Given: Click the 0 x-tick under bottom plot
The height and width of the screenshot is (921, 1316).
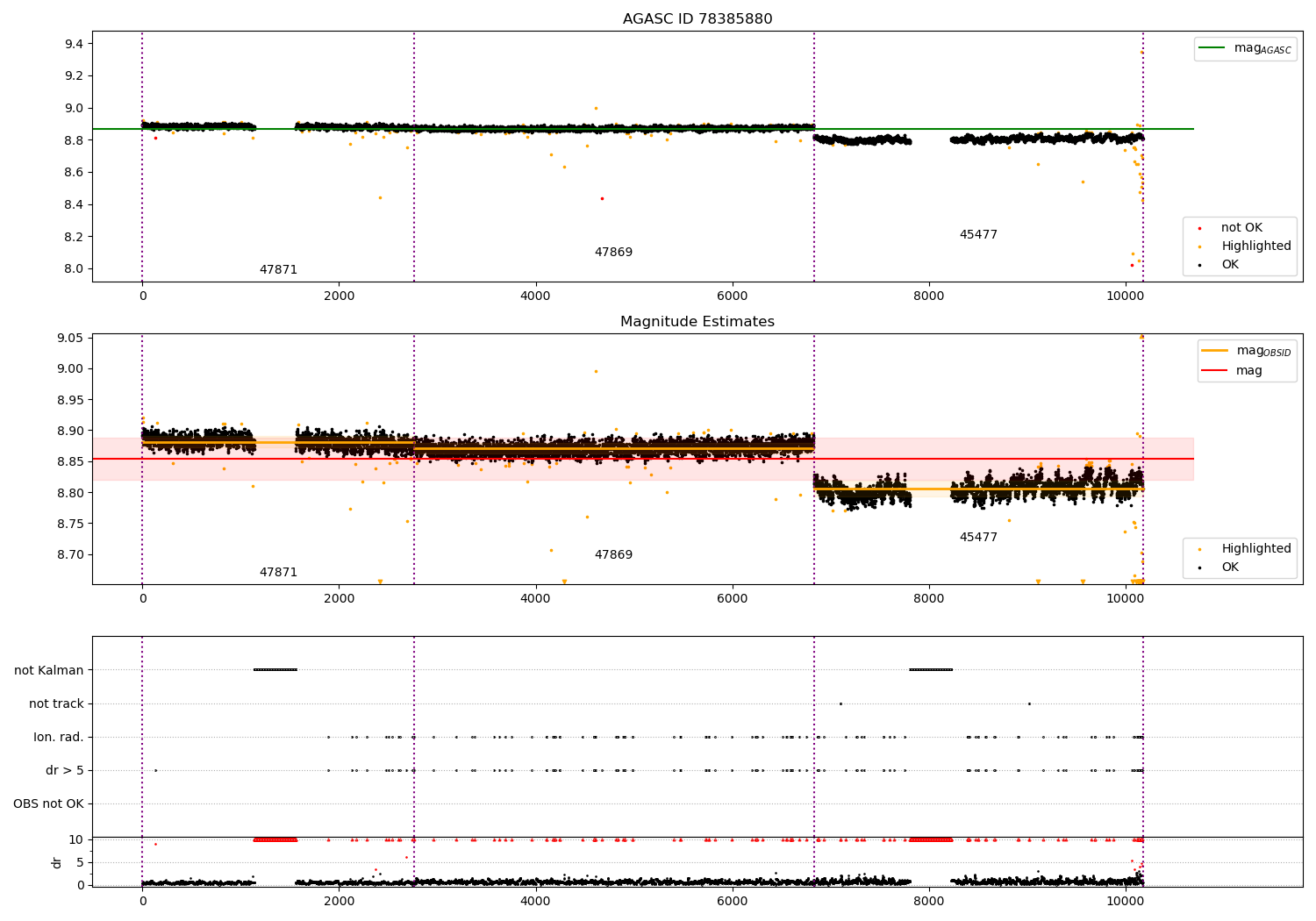Looking at the screenshot, I should tap(142, 902).
